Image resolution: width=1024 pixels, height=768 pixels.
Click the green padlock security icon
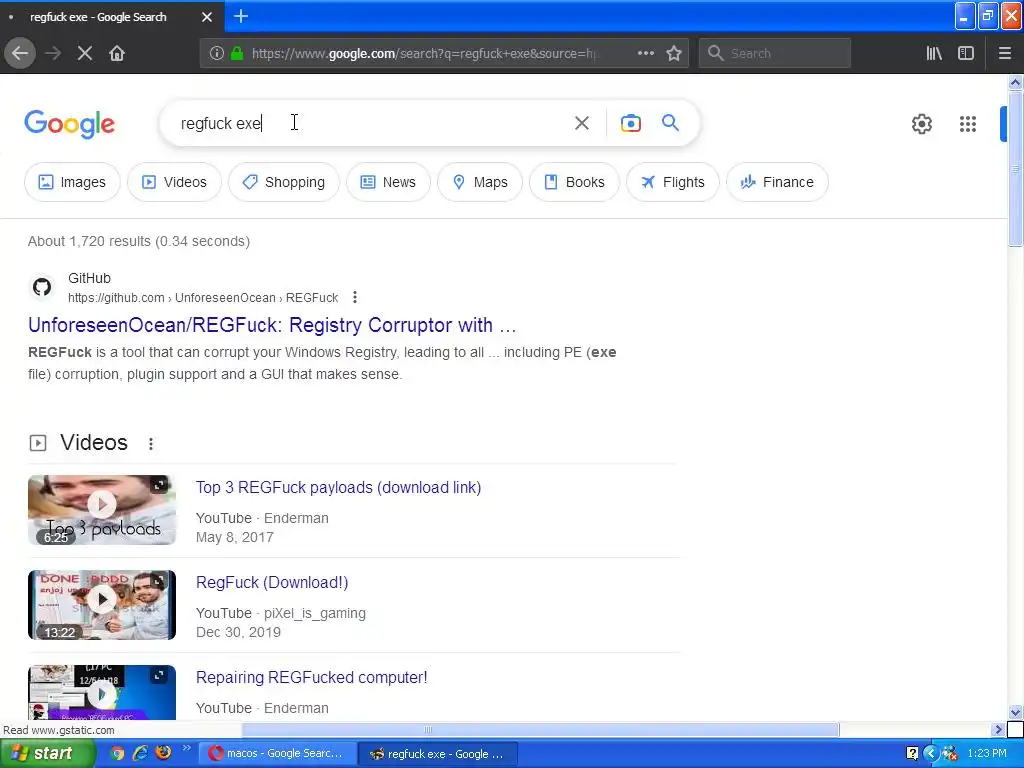point(237,53)
